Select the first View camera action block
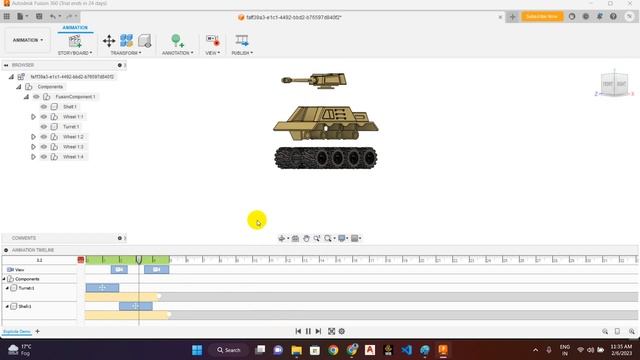This screenshot has width=640, height=360. click(119, 269)
